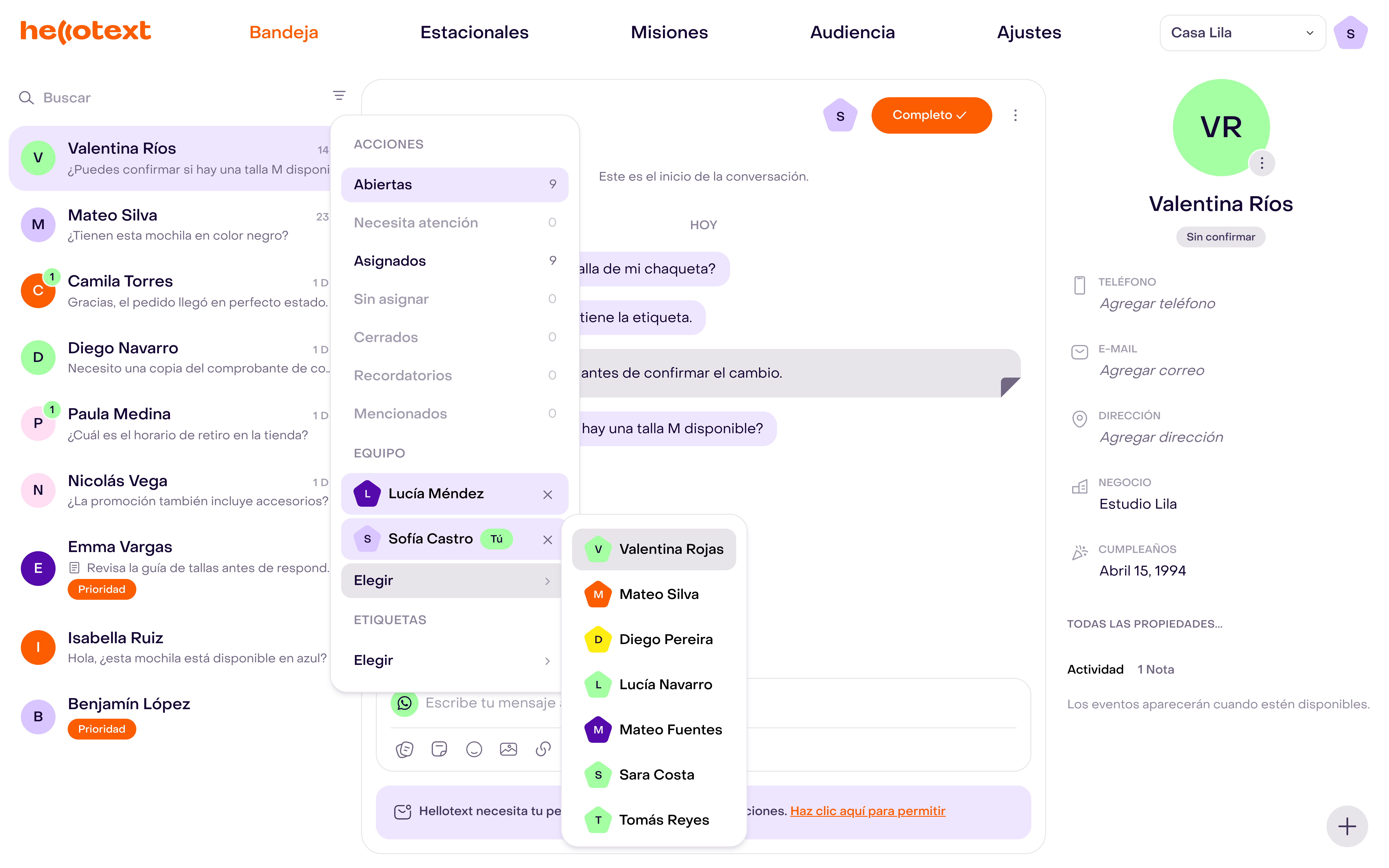The height and width of the screenshot is (868, 1389).
Task: Select the Recordatorios filter
Action: (455, 375)
